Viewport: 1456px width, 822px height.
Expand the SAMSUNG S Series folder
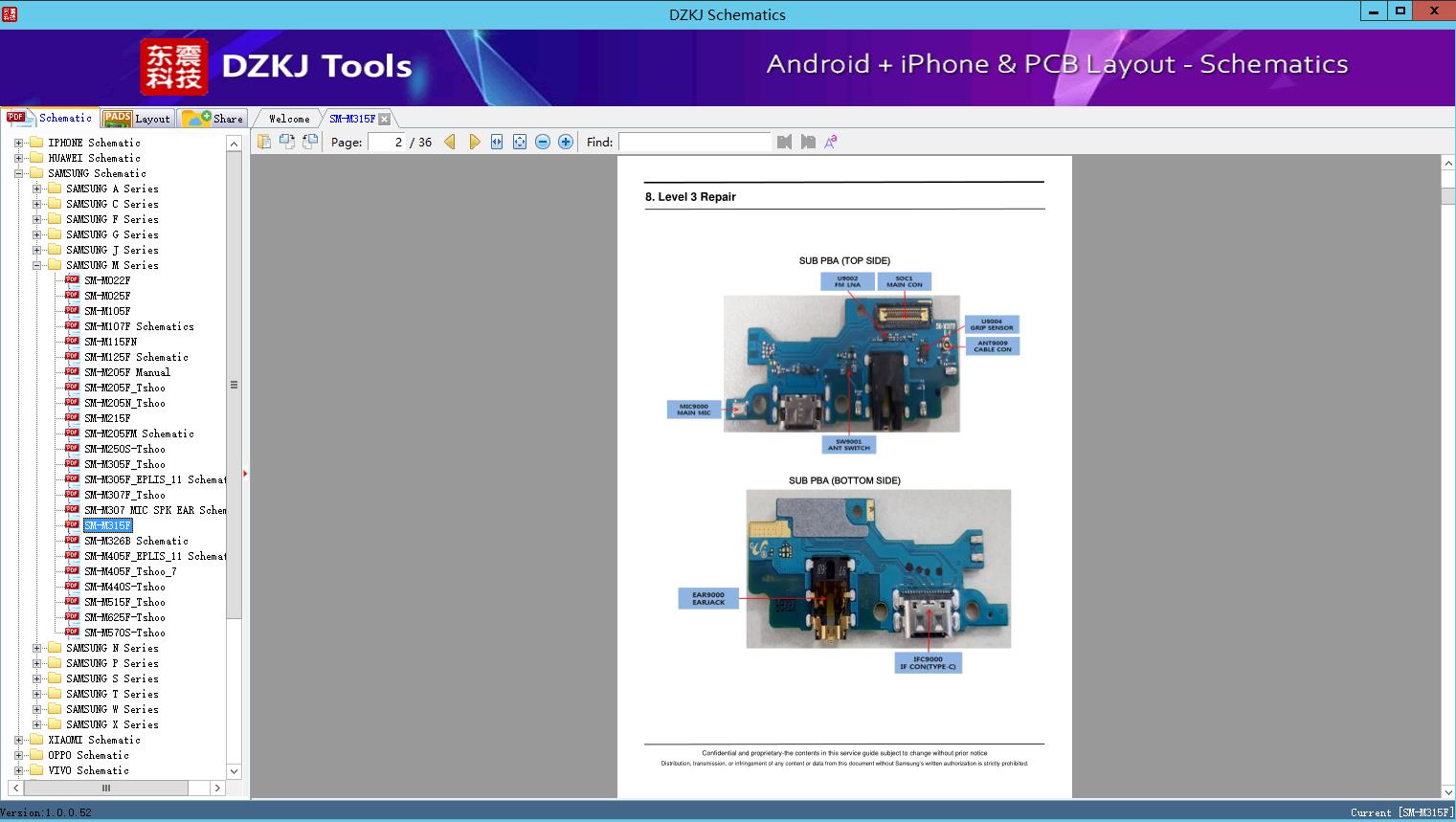pos(36,678)
